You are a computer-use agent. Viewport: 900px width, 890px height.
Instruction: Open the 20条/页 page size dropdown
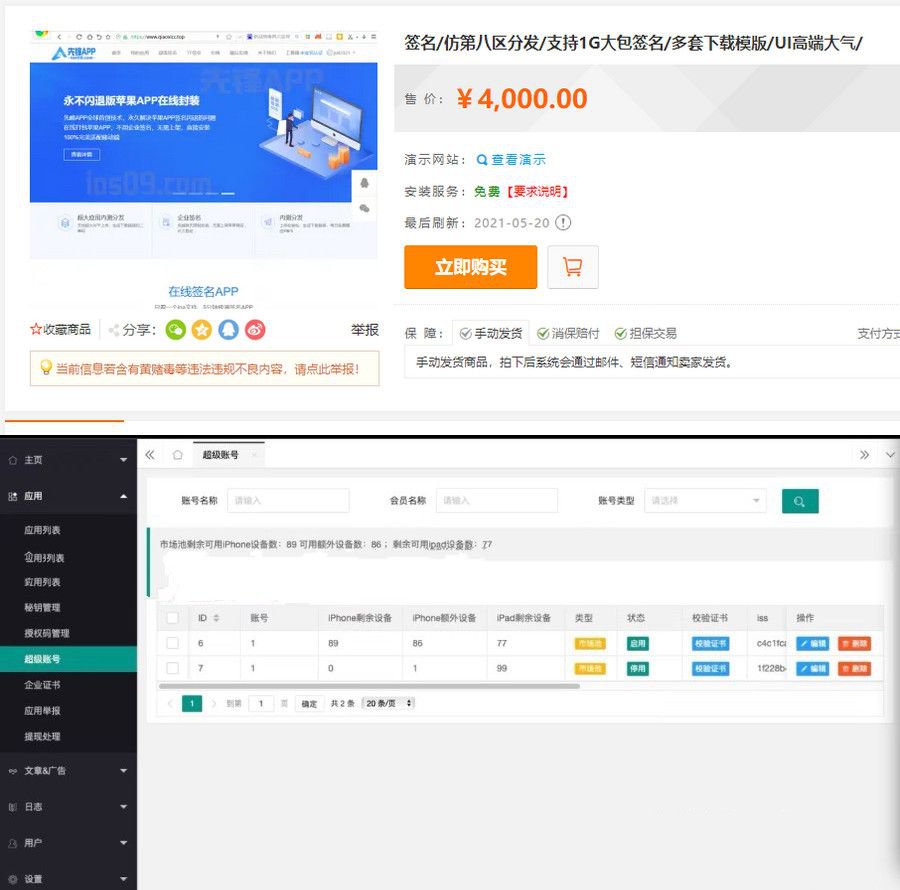387,703
